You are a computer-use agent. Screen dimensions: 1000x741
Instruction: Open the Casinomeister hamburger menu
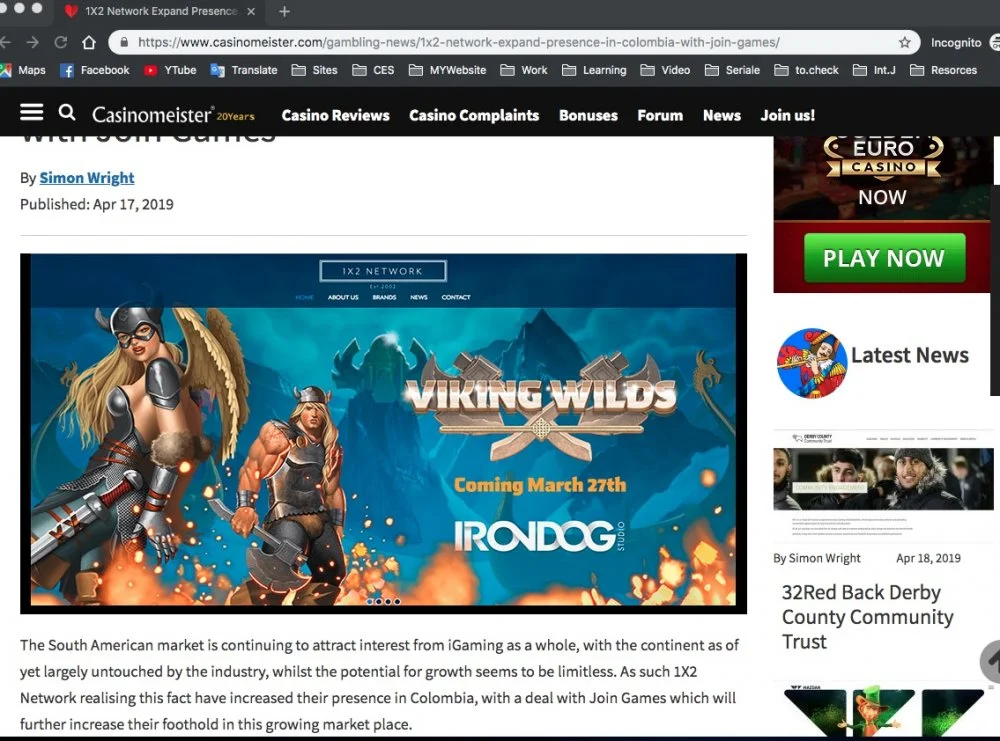pyautogui.click(x=32, y=113)
